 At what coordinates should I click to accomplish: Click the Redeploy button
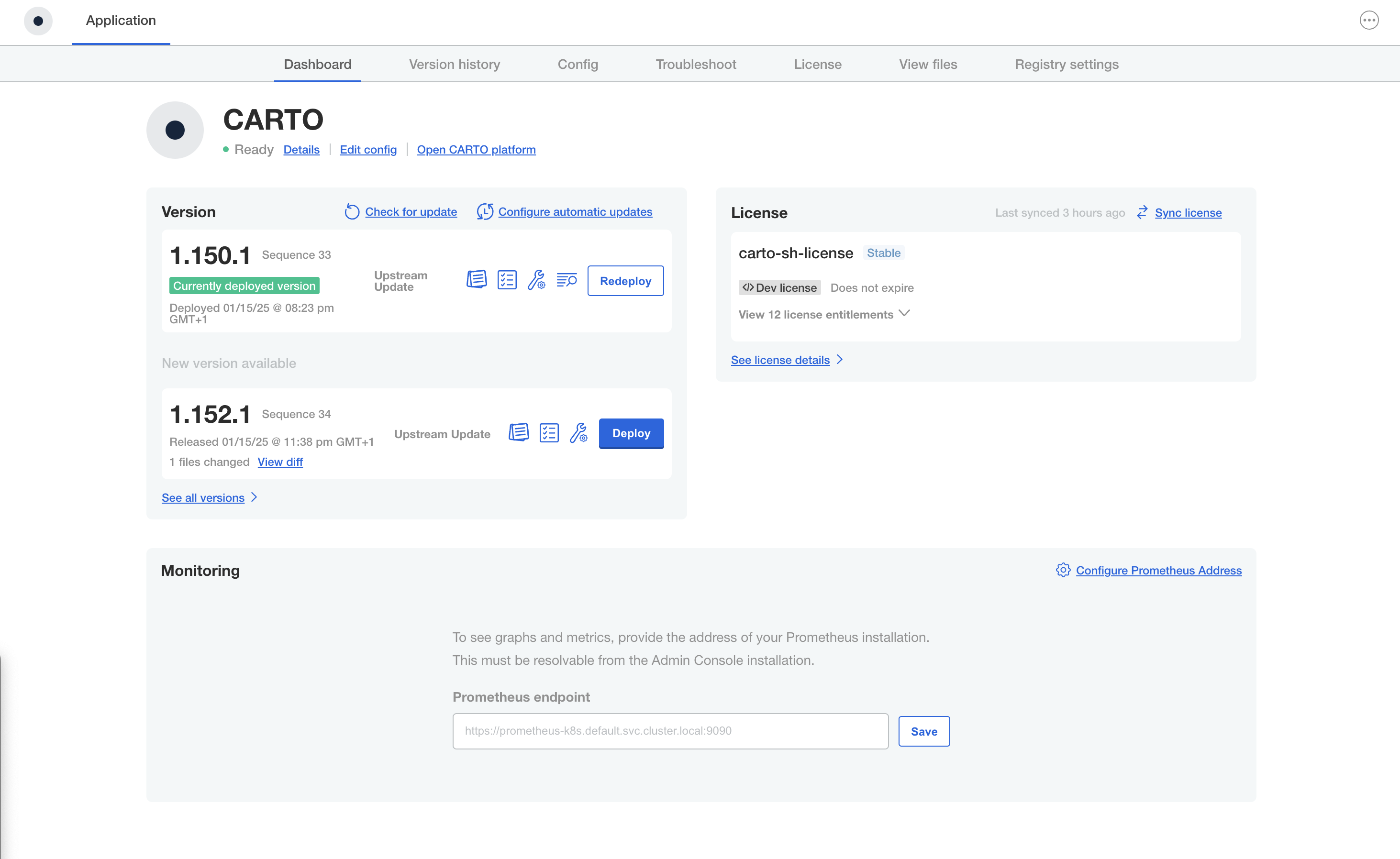tap(625, 281)
